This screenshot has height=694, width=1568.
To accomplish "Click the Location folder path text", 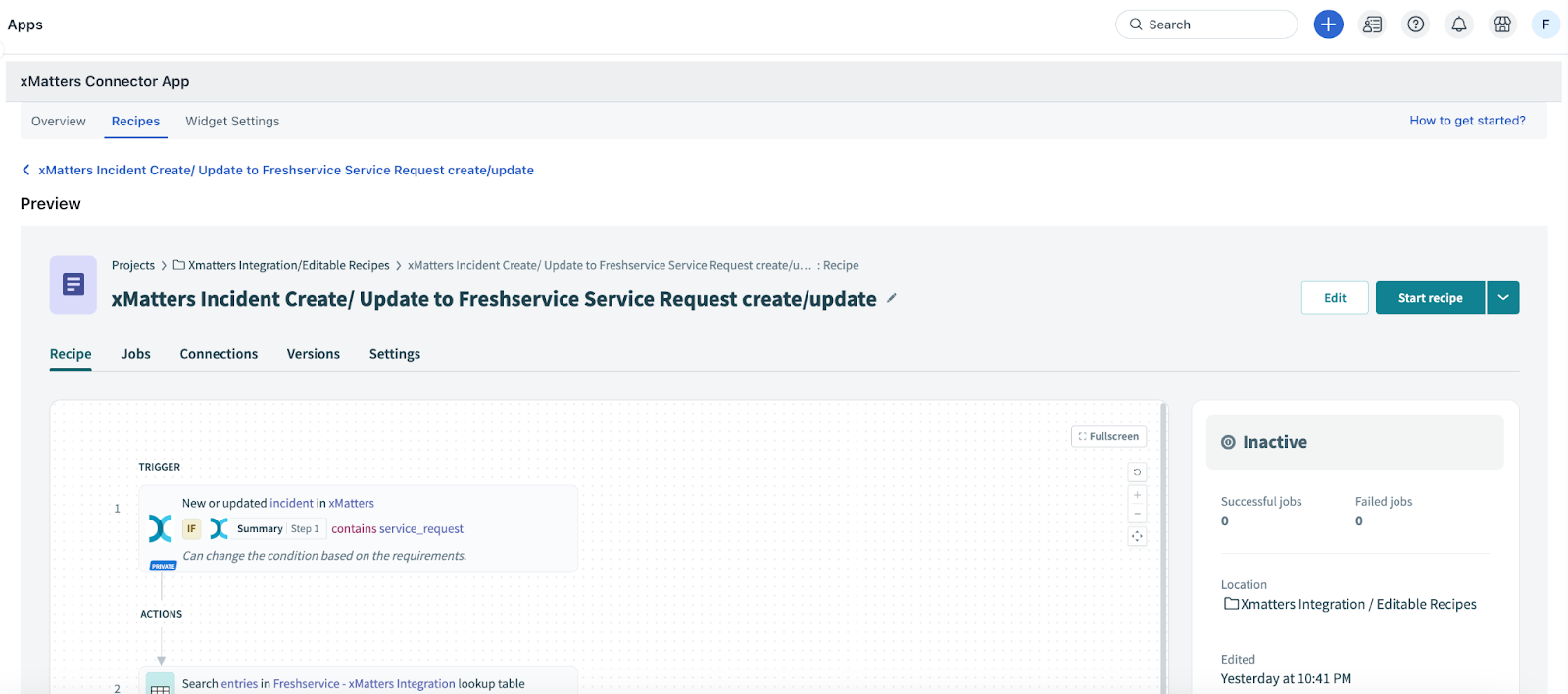I will (1358, 604).
